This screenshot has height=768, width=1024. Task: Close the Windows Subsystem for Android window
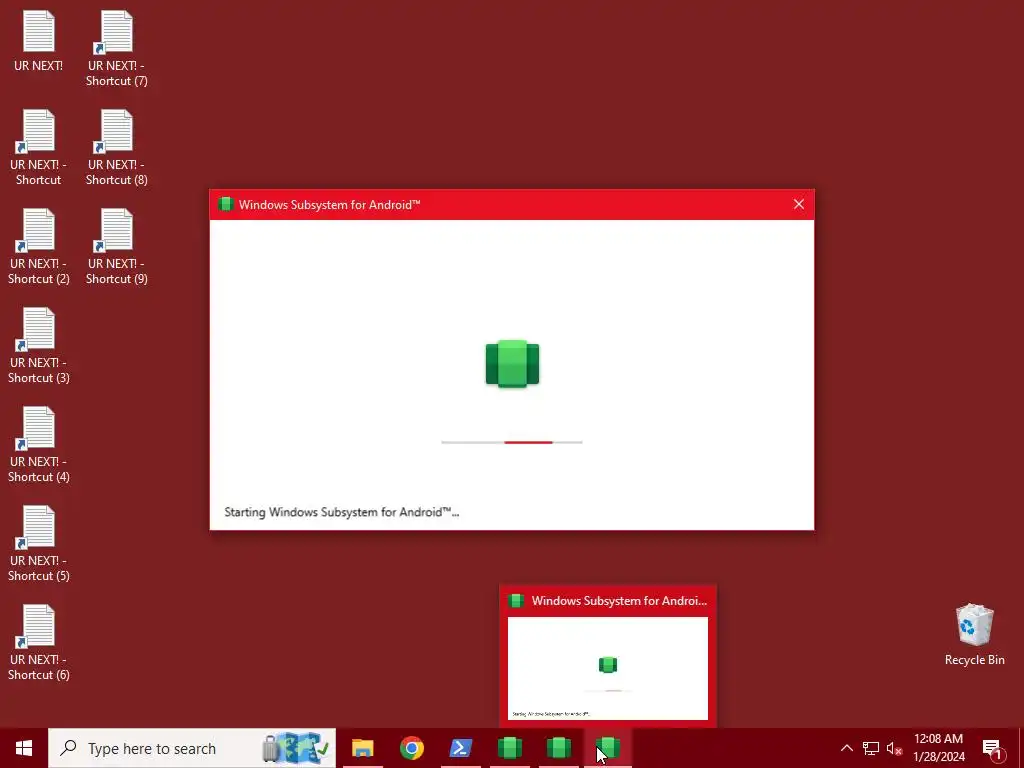click(x=799, y=204)
